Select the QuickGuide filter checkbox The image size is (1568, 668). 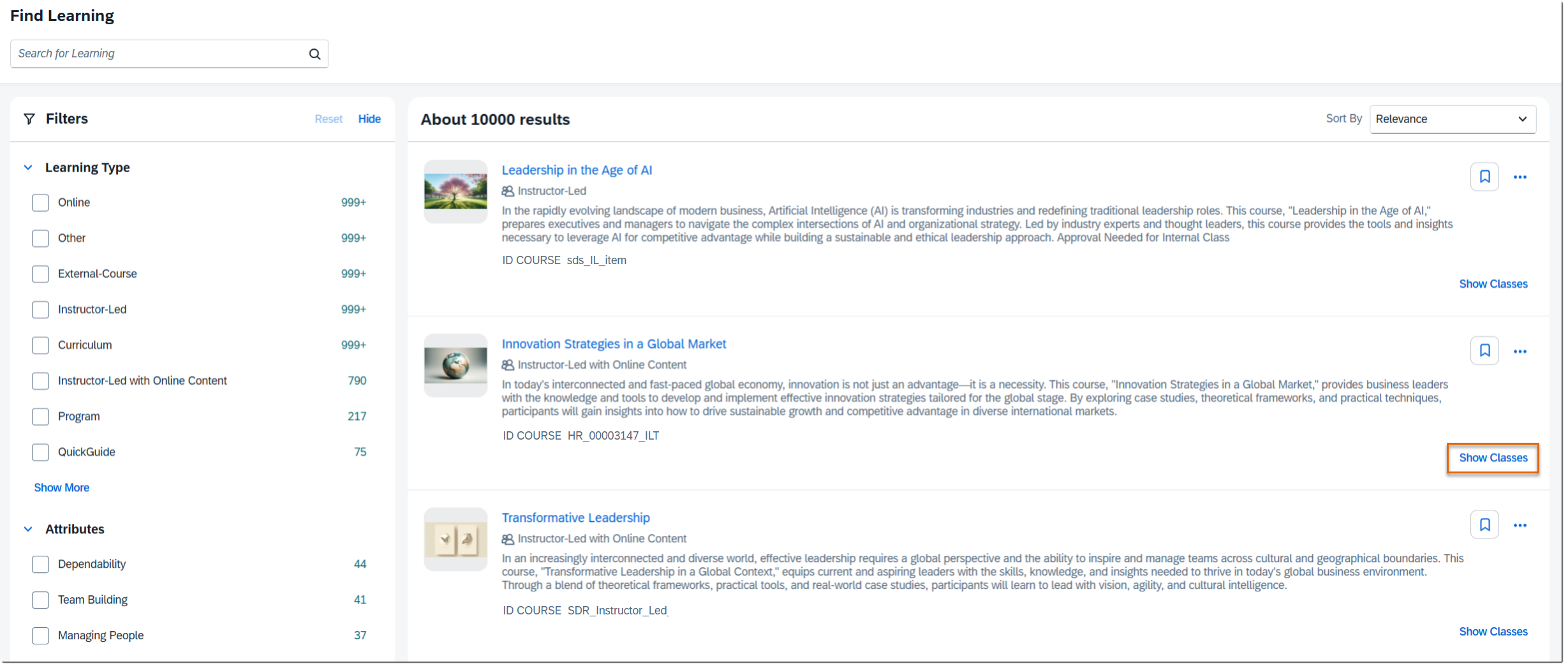(41, 452)
